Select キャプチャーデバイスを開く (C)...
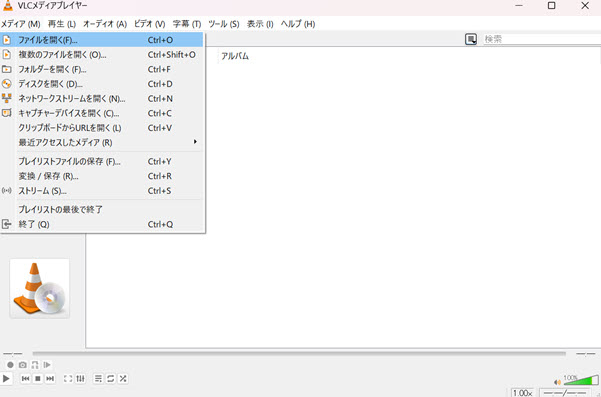The image size is (601, 397). click(102, 113)
